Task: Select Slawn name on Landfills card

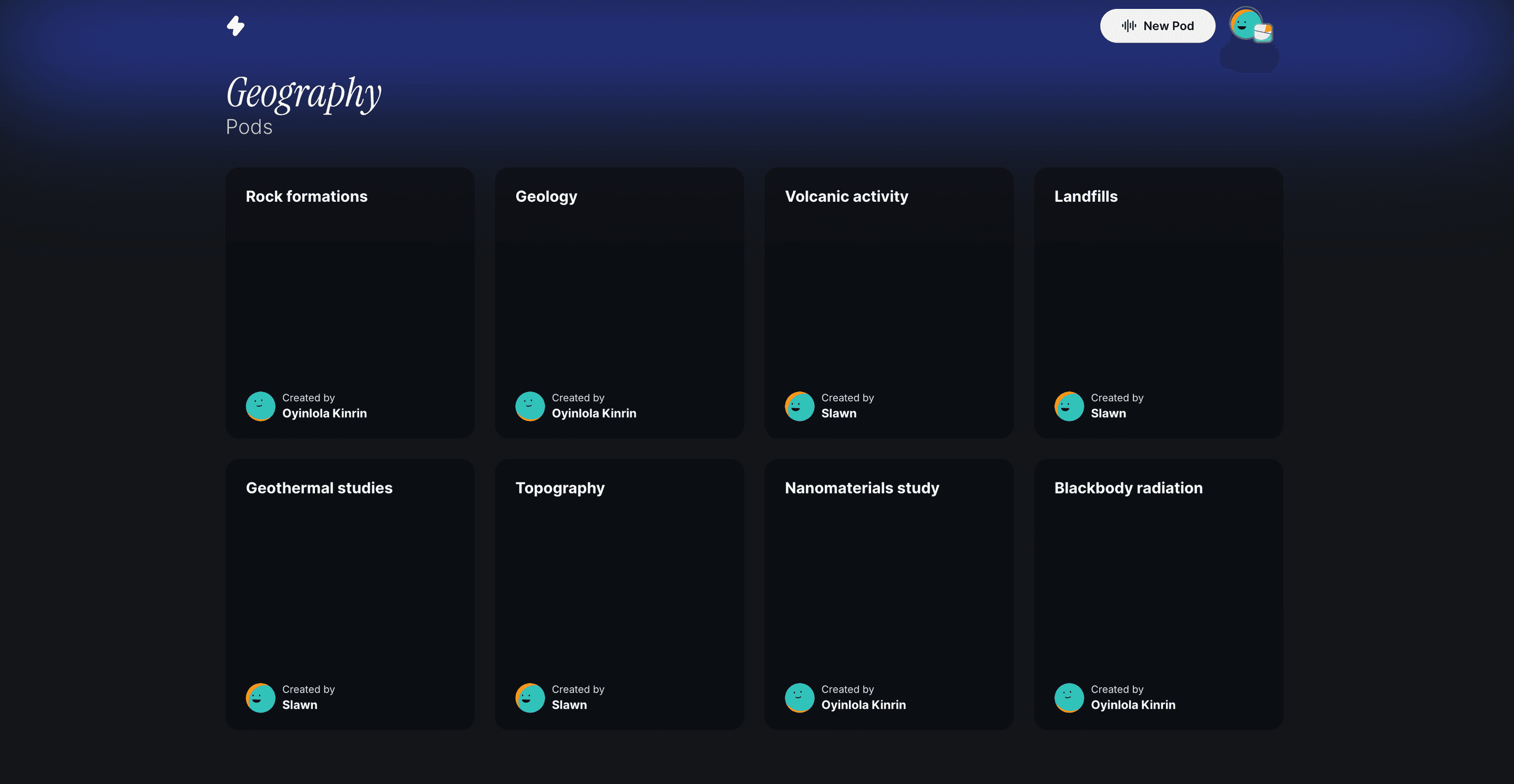Action: coord(1109,414)
